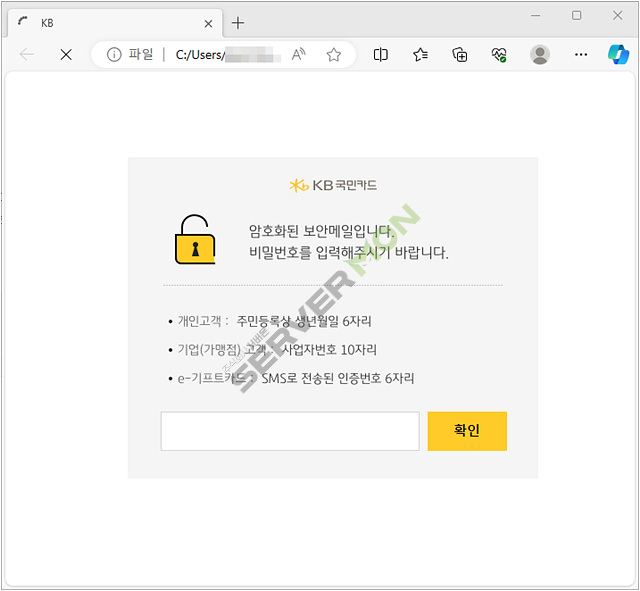The image size is (640, 591).
Task: Launch Copilot sidebar
Action: (x=618, y=54)
